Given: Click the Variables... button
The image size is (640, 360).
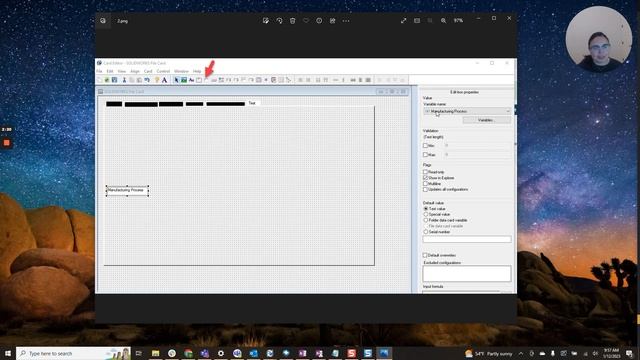Looking at the screenshot, I should pyautogui.click(x=486, y=120).
